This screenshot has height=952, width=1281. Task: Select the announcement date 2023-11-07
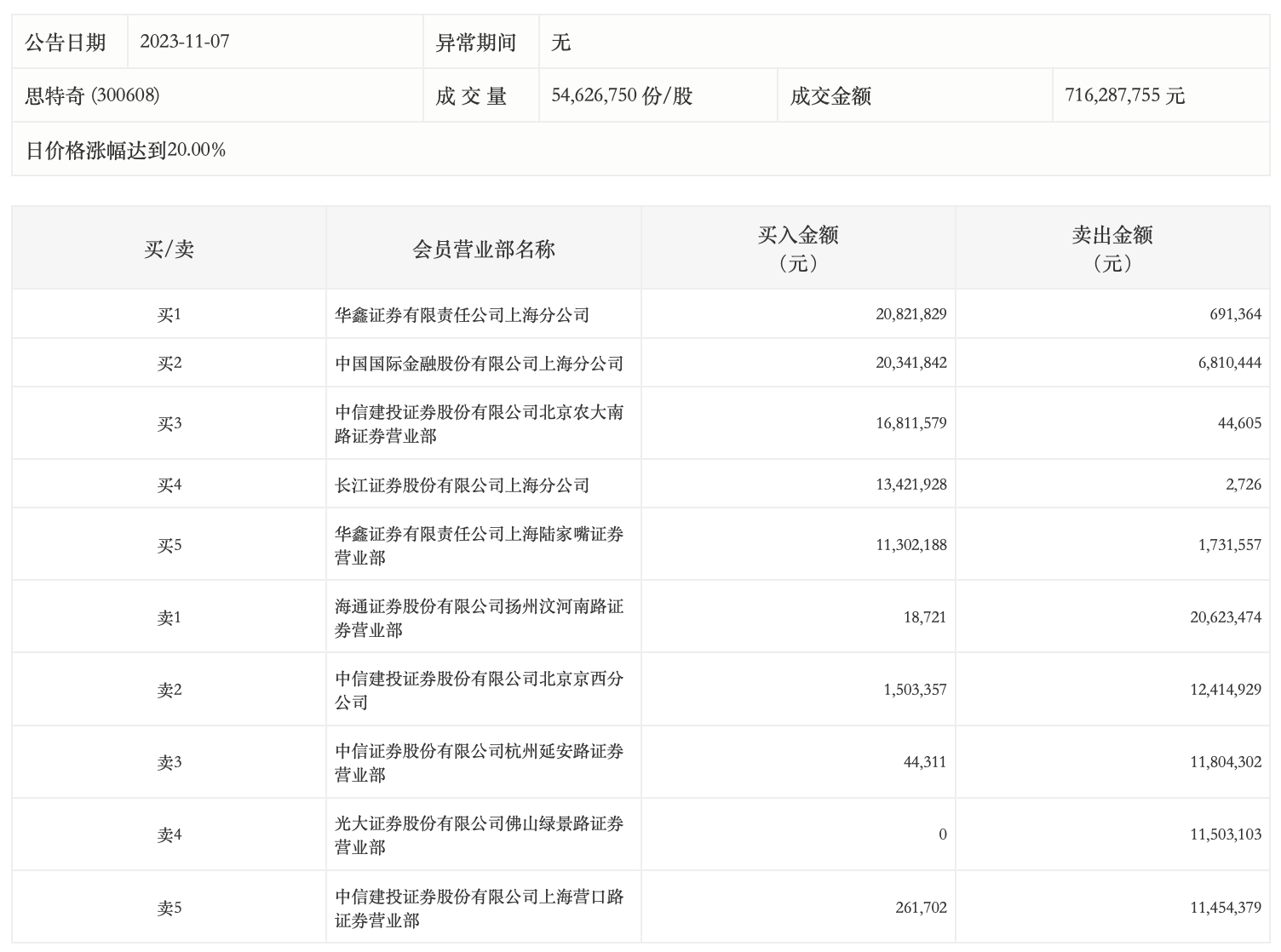pyautogui.click(x=184, y=42)
